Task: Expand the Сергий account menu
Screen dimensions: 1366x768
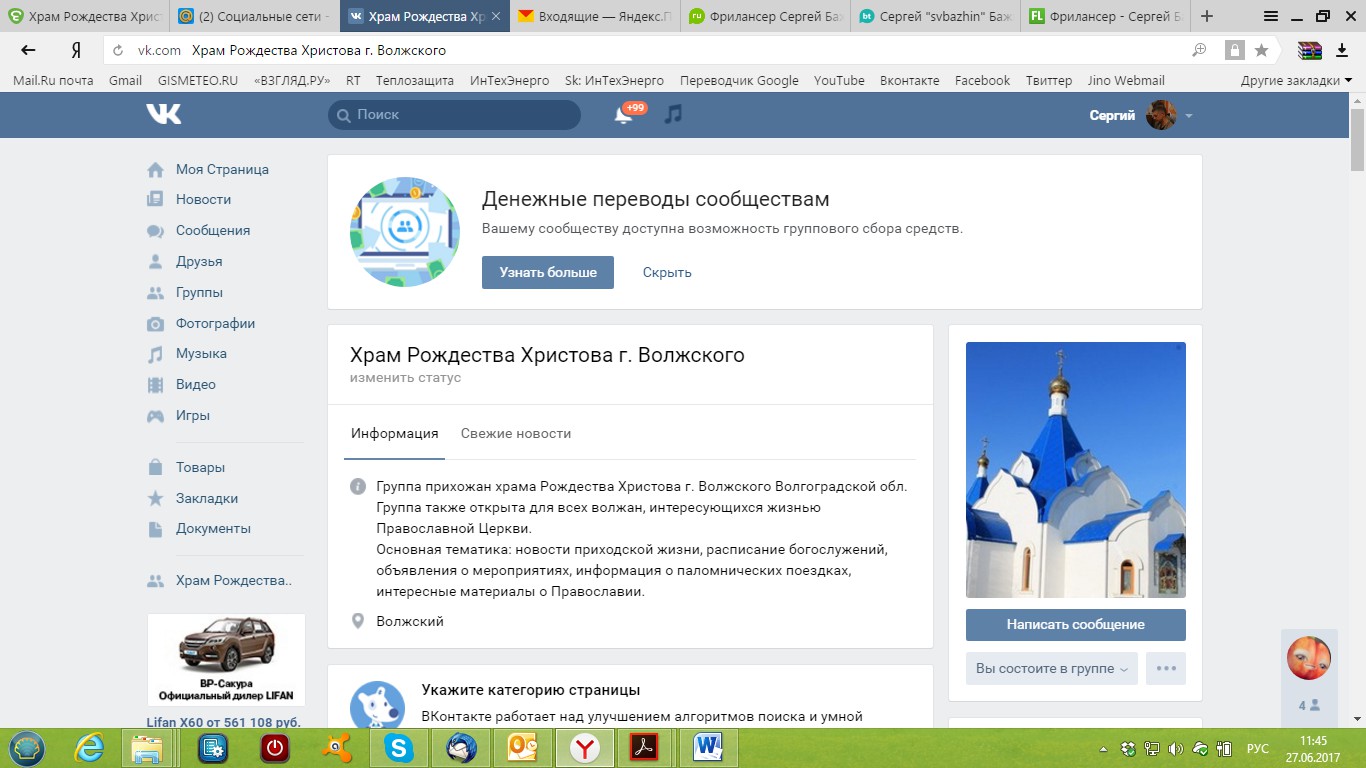Action: click(1141, 115)
